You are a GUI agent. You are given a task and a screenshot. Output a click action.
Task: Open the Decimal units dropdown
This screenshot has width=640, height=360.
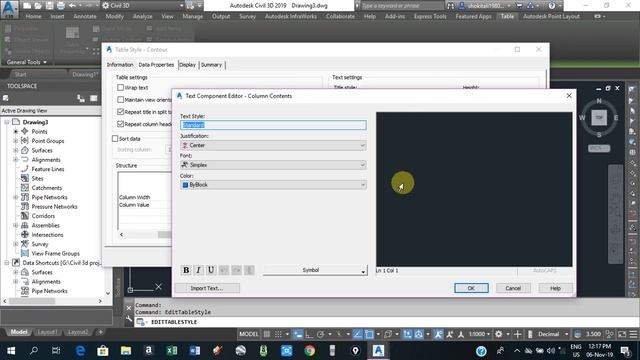click(552, 334)
